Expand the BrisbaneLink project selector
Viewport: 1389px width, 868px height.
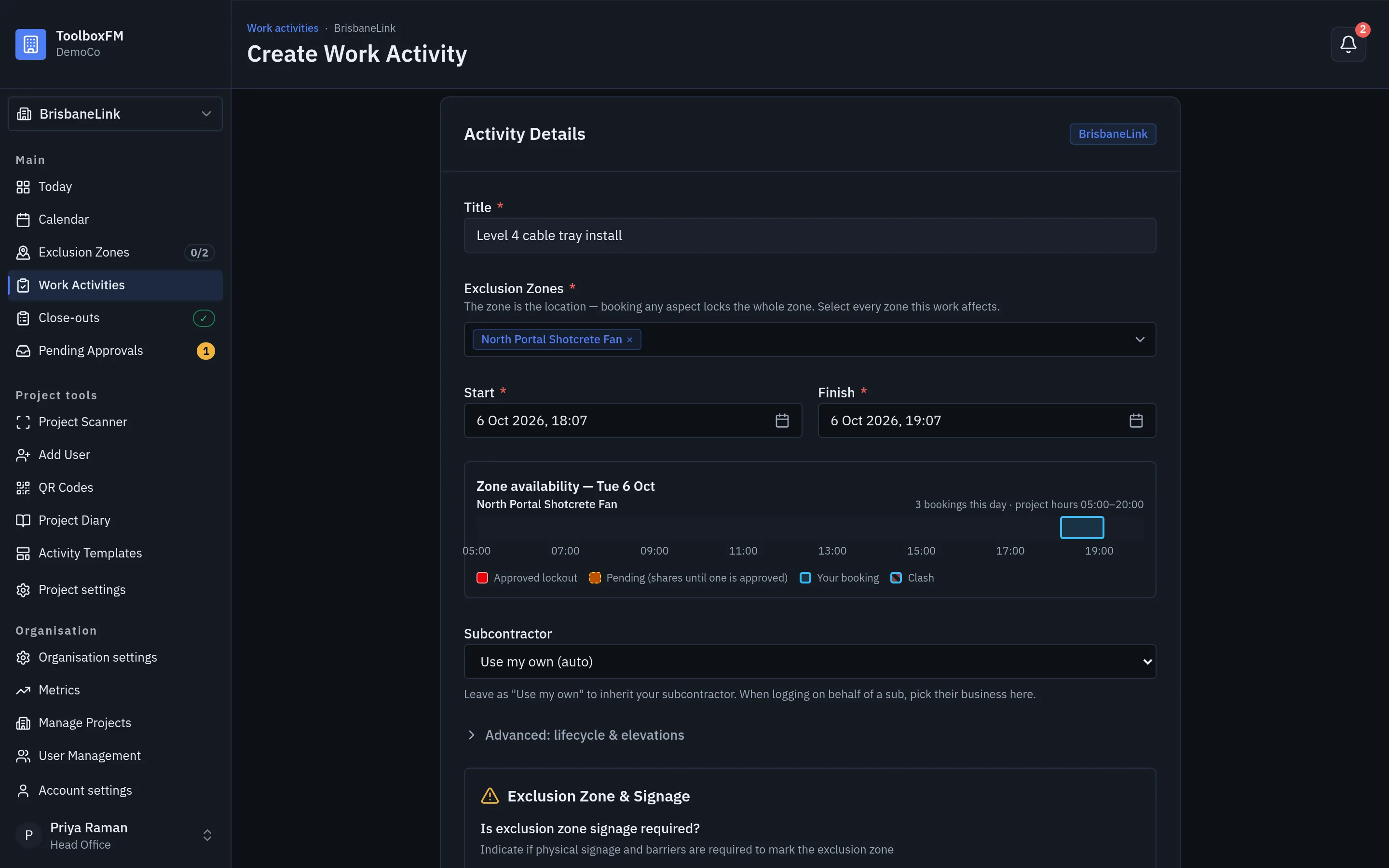115,114
